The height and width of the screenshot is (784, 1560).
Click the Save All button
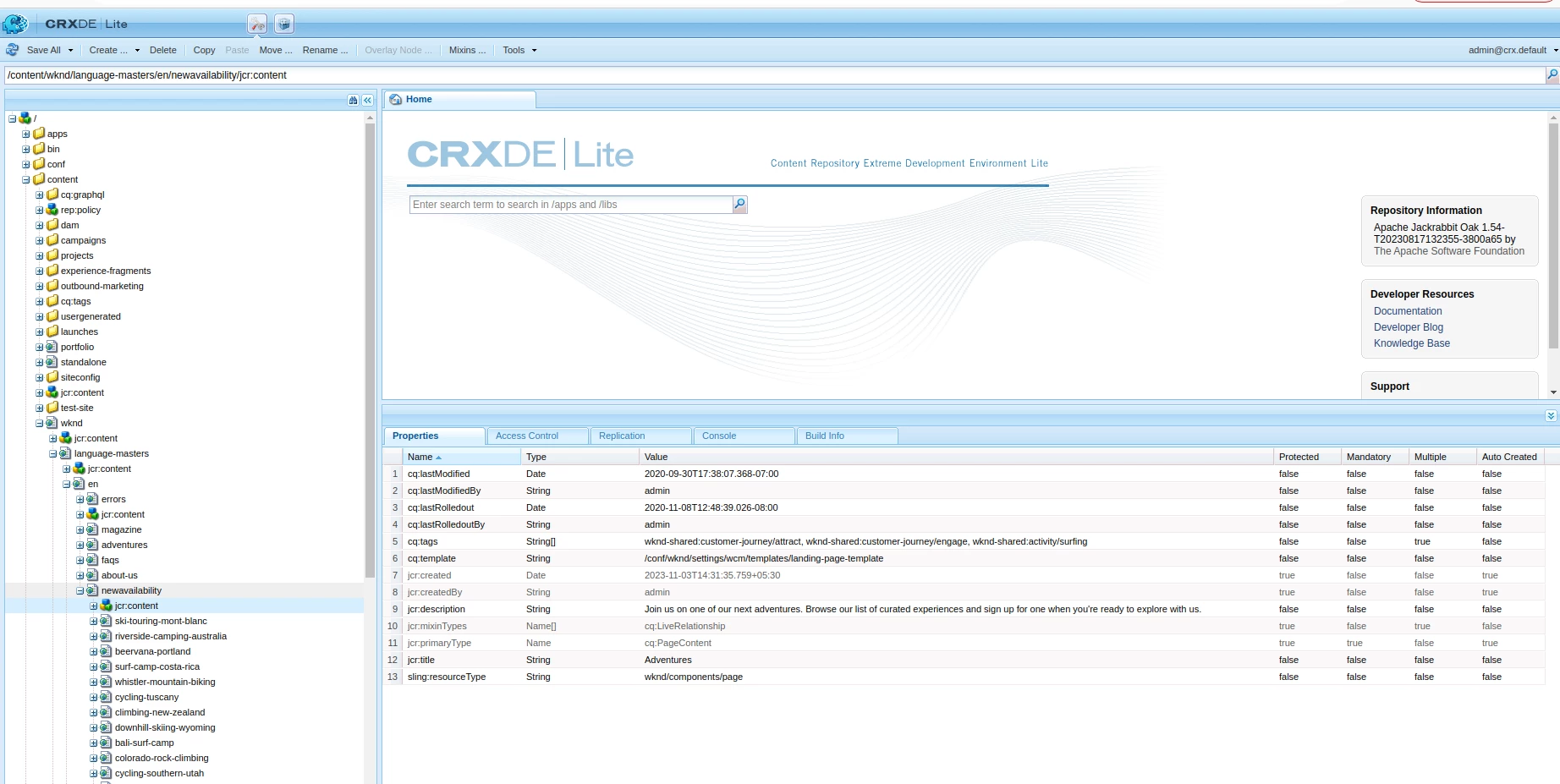44,50
